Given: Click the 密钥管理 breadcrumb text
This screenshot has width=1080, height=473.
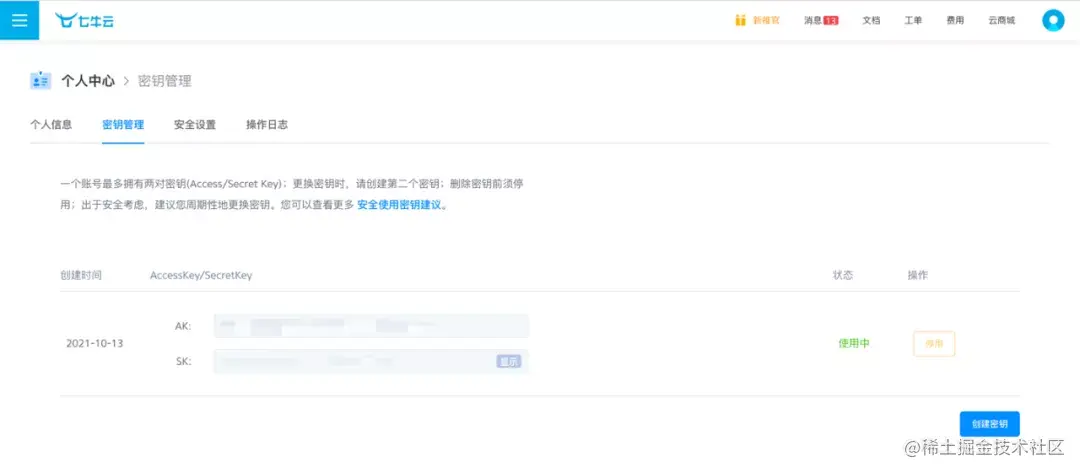Looking at the screenshot, I should [x=165, y=81].
